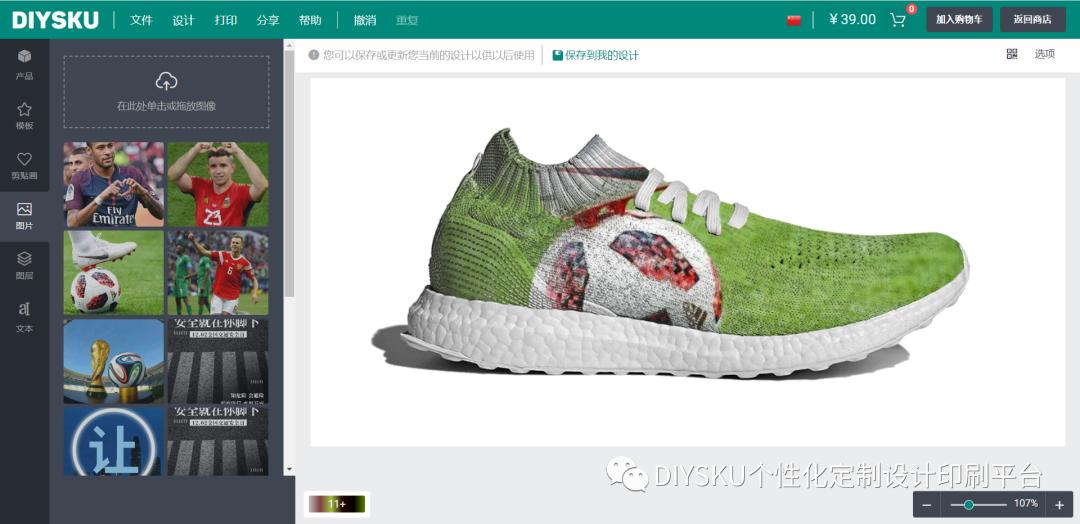Select the World Cup trophy thumbnail

coord(114,361)
